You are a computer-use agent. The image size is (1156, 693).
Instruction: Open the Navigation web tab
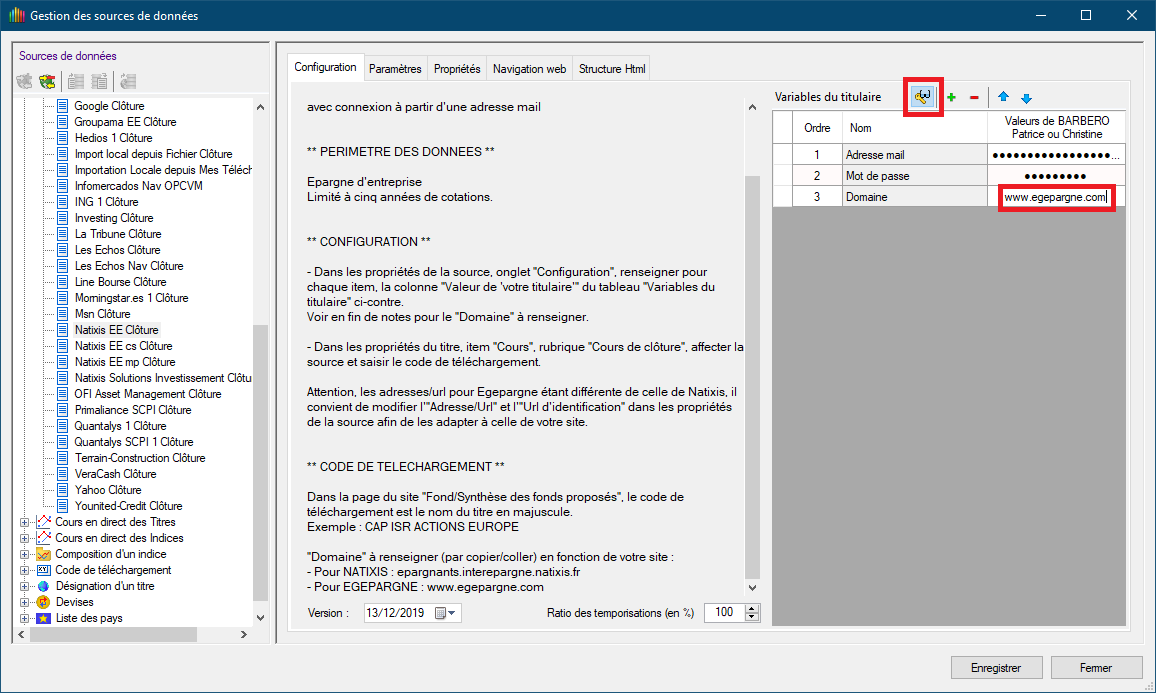pos(529,69)
